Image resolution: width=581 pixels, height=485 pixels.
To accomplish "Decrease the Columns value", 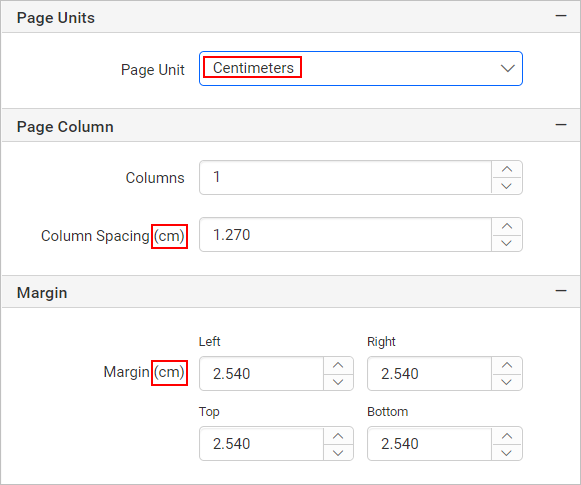I will point(507,186).
